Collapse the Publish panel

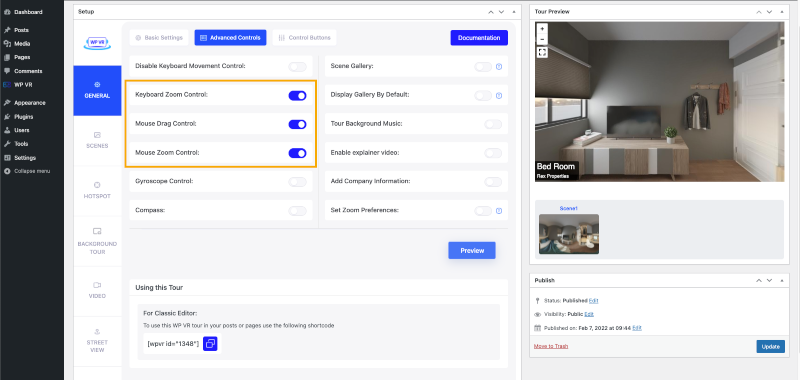pos(782,280)
